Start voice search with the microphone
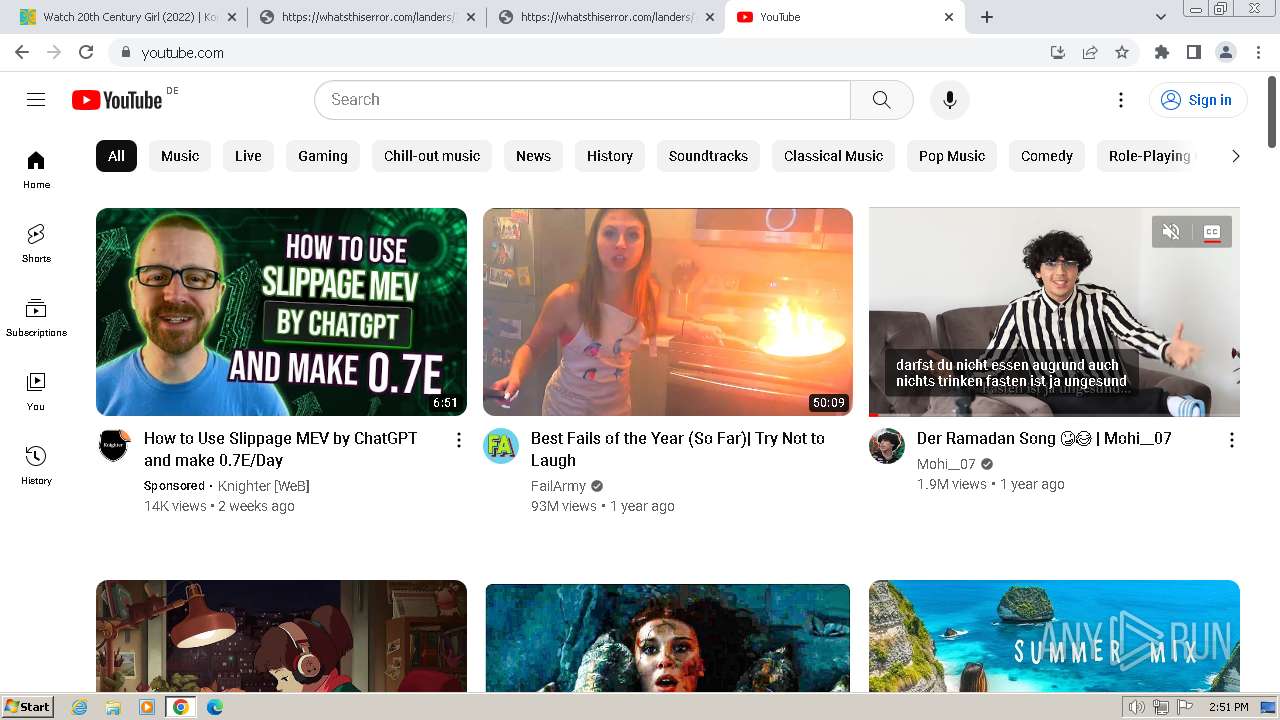Image resolution: width=1280 pixels, height=720 pixels. [x=949, y=100]
